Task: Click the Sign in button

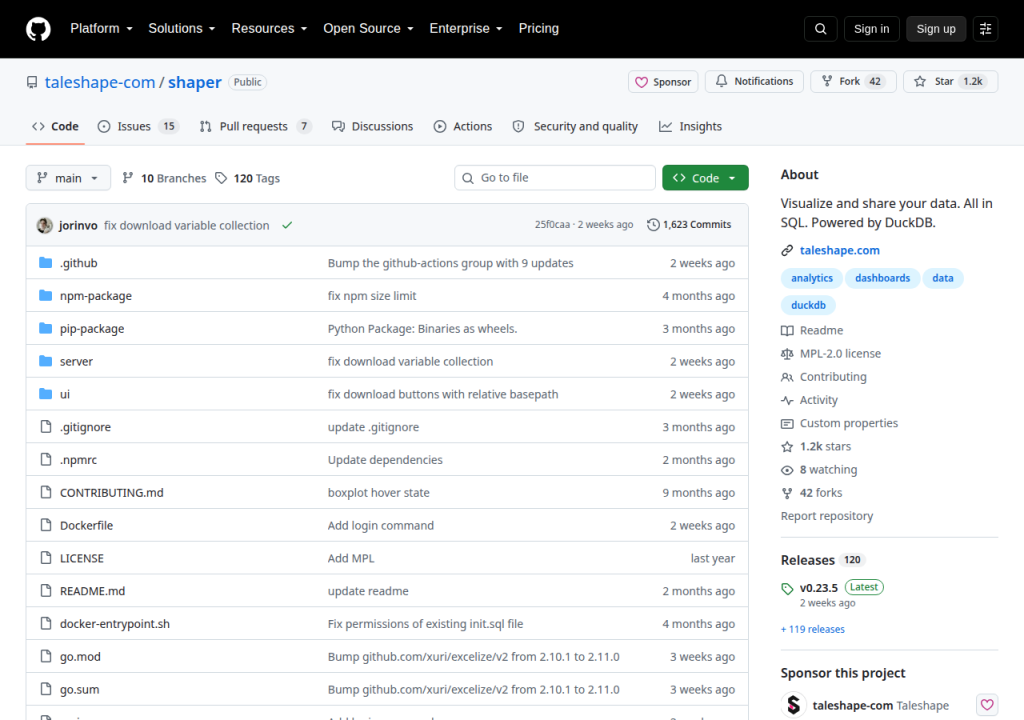Action: [871, 29]
